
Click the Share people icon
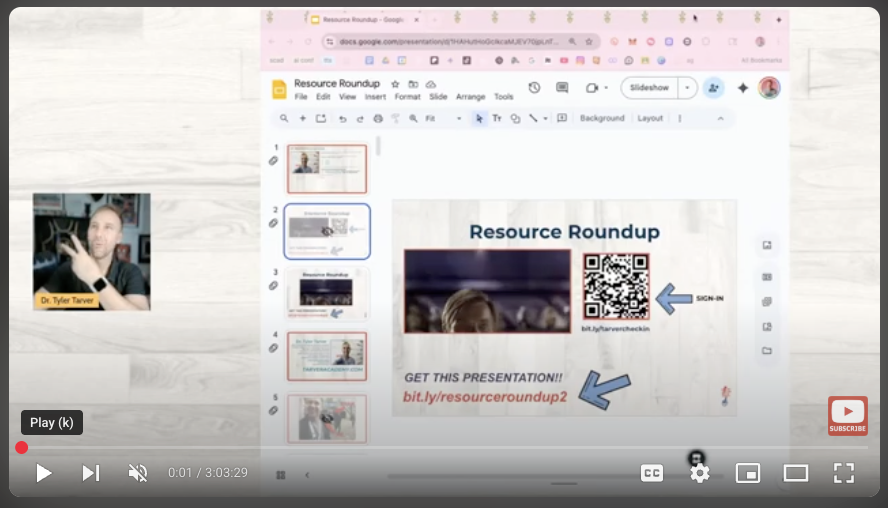coord(714,88)
